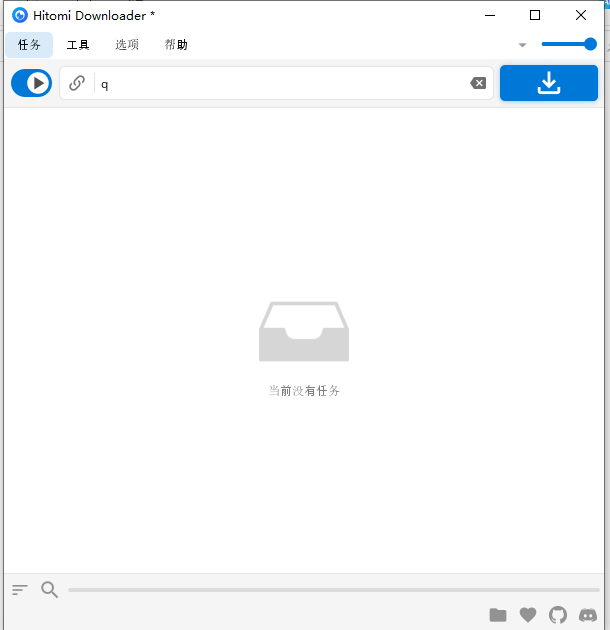Open the sort/filter list icon

[19, 590]
